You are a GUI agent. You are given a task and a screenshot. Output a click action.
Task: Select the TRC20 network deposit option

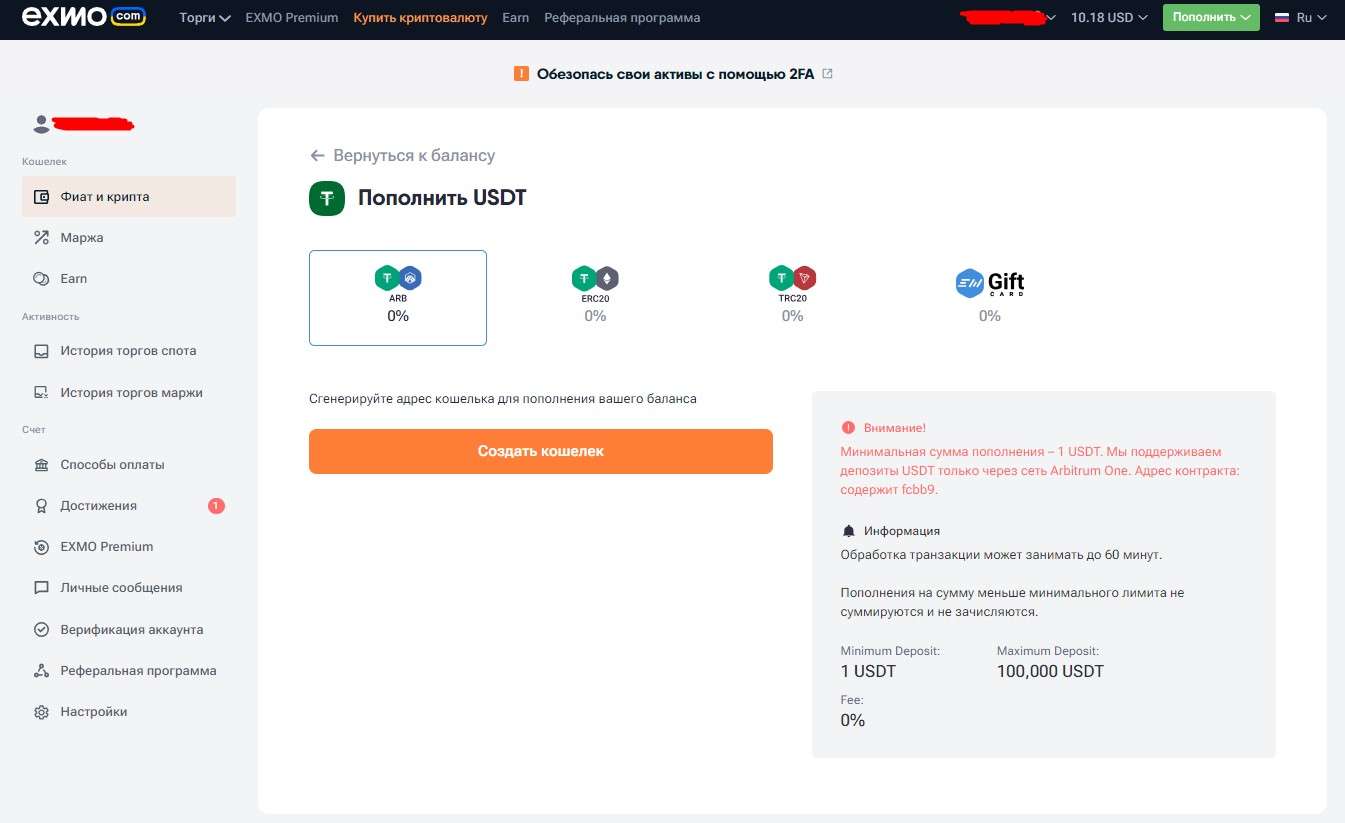792,298
